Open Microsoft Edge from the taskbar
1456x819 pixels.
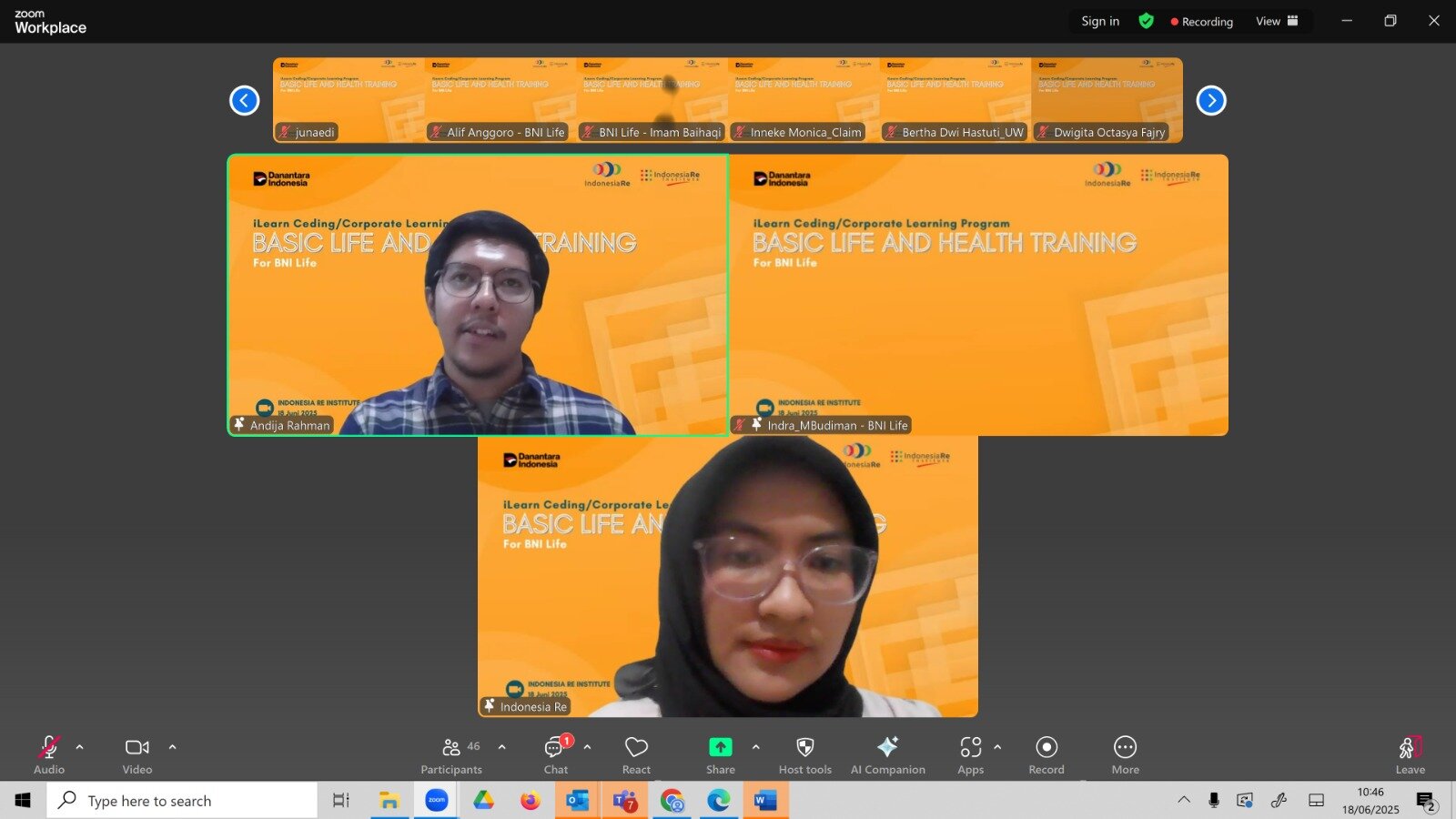(719, 801)
